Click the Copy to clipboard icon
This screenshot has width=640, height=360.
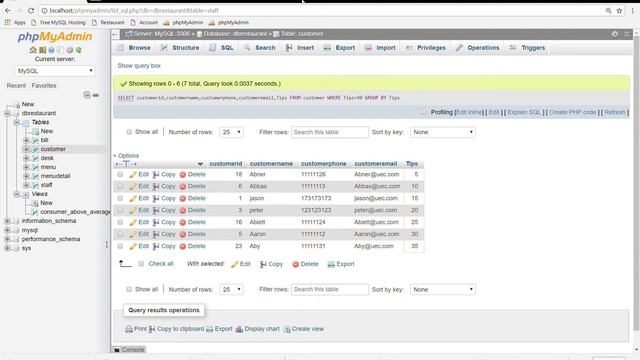152,329
